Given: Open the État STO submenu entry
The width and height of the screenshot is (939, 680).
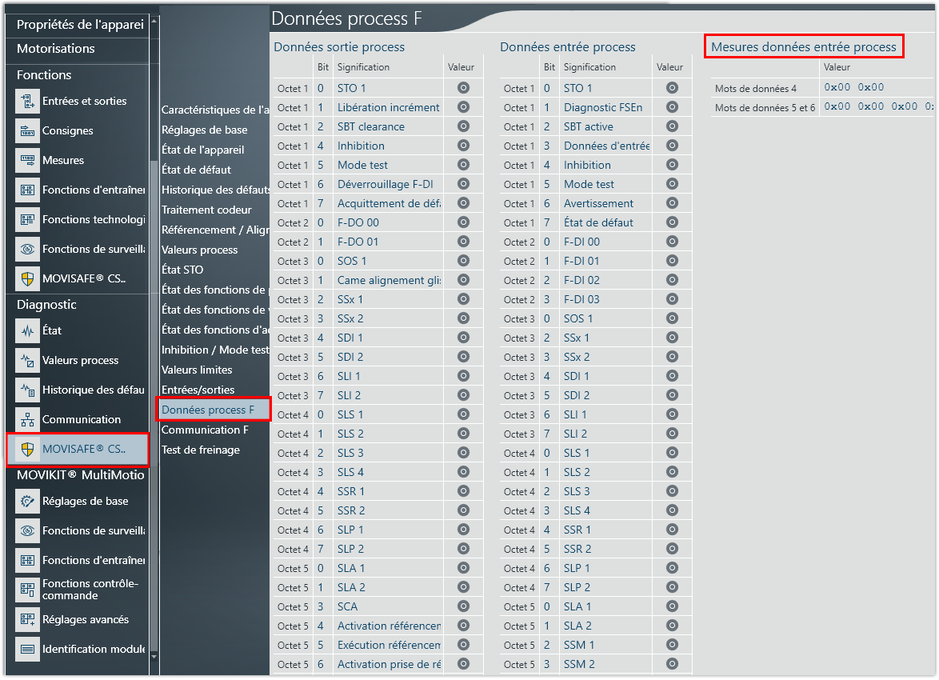Looking at the screenshot, I should [x=182, y=270].
